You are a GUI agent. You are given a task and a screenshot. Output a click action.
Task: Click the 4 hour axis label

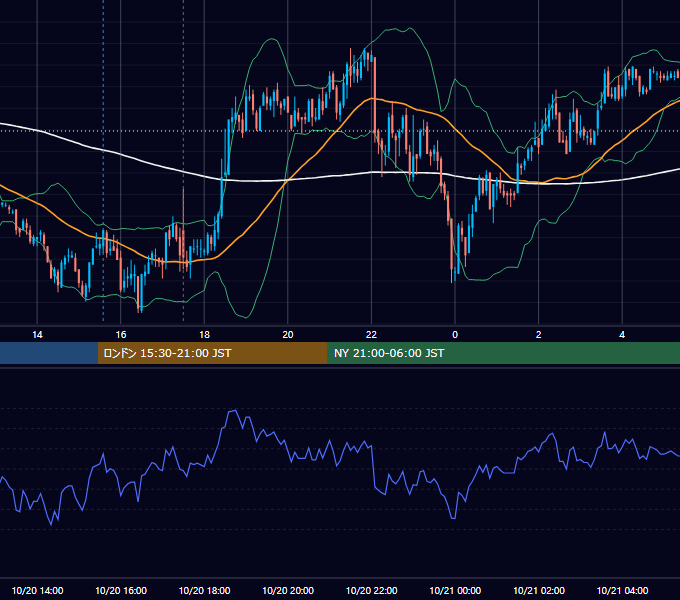tap(622, 335)
